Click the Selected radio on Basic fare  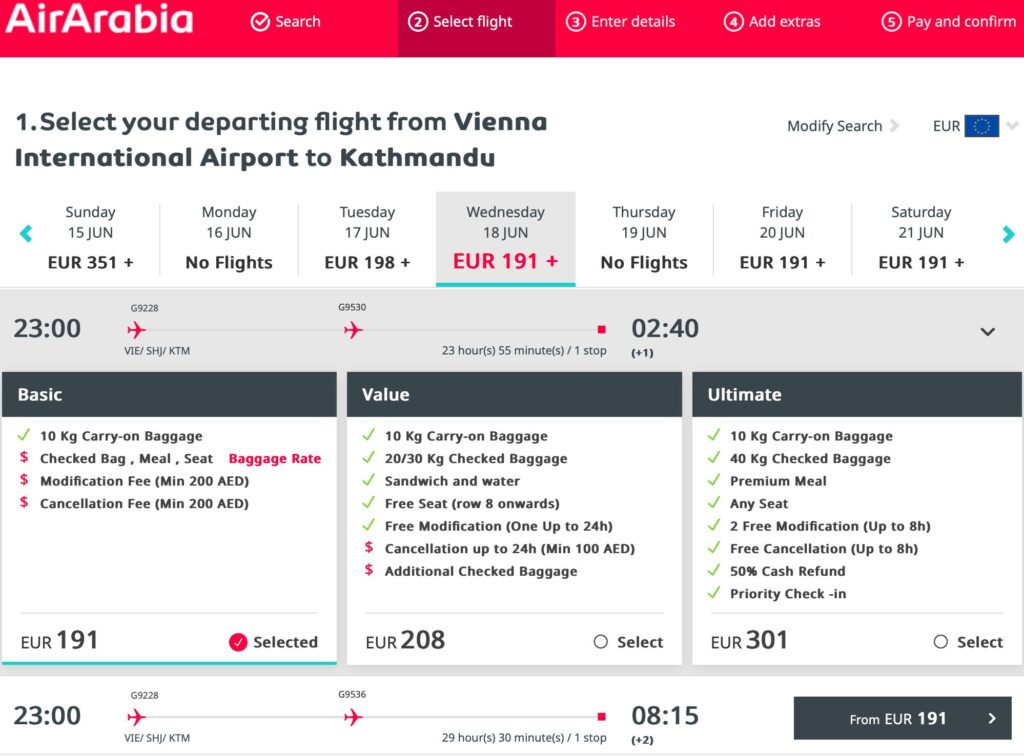coord(238,642)
